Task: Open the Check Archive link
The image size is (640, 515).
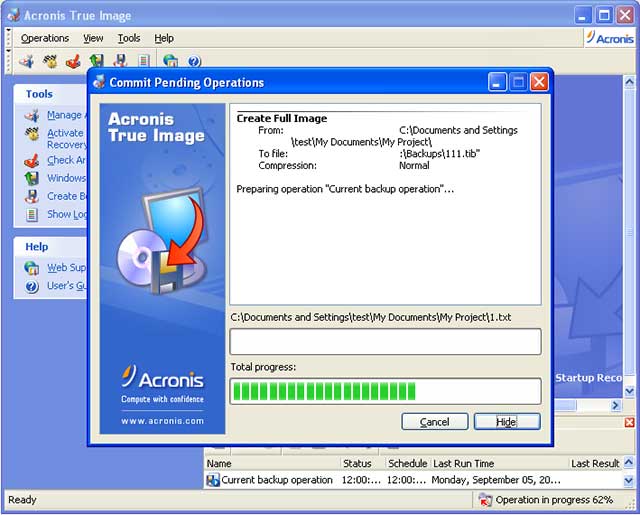Action: pos(66,160)
